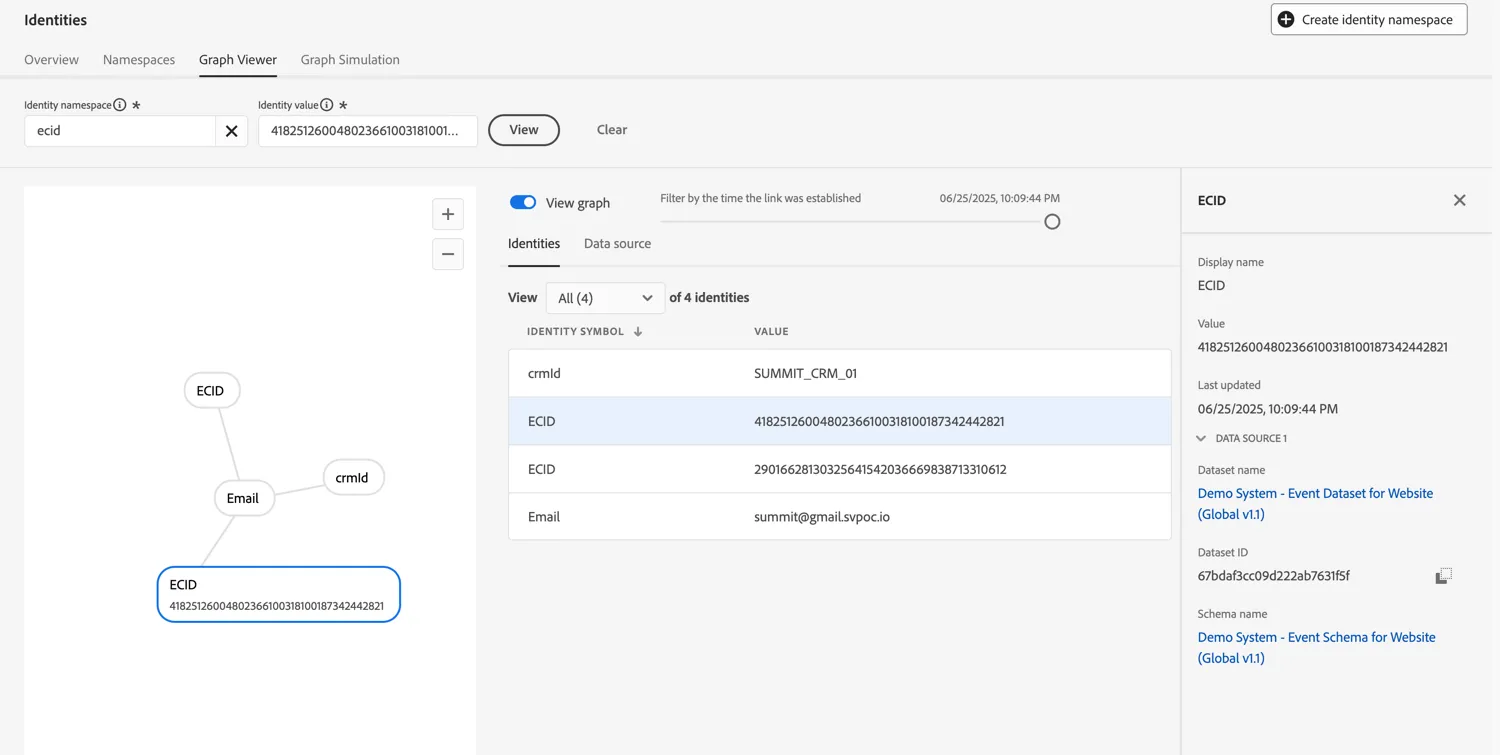Image resolution: width=1500 pixels, height=755 pixels.
Task: Zoom out of the graph with minus
Action: coord(448,254)
